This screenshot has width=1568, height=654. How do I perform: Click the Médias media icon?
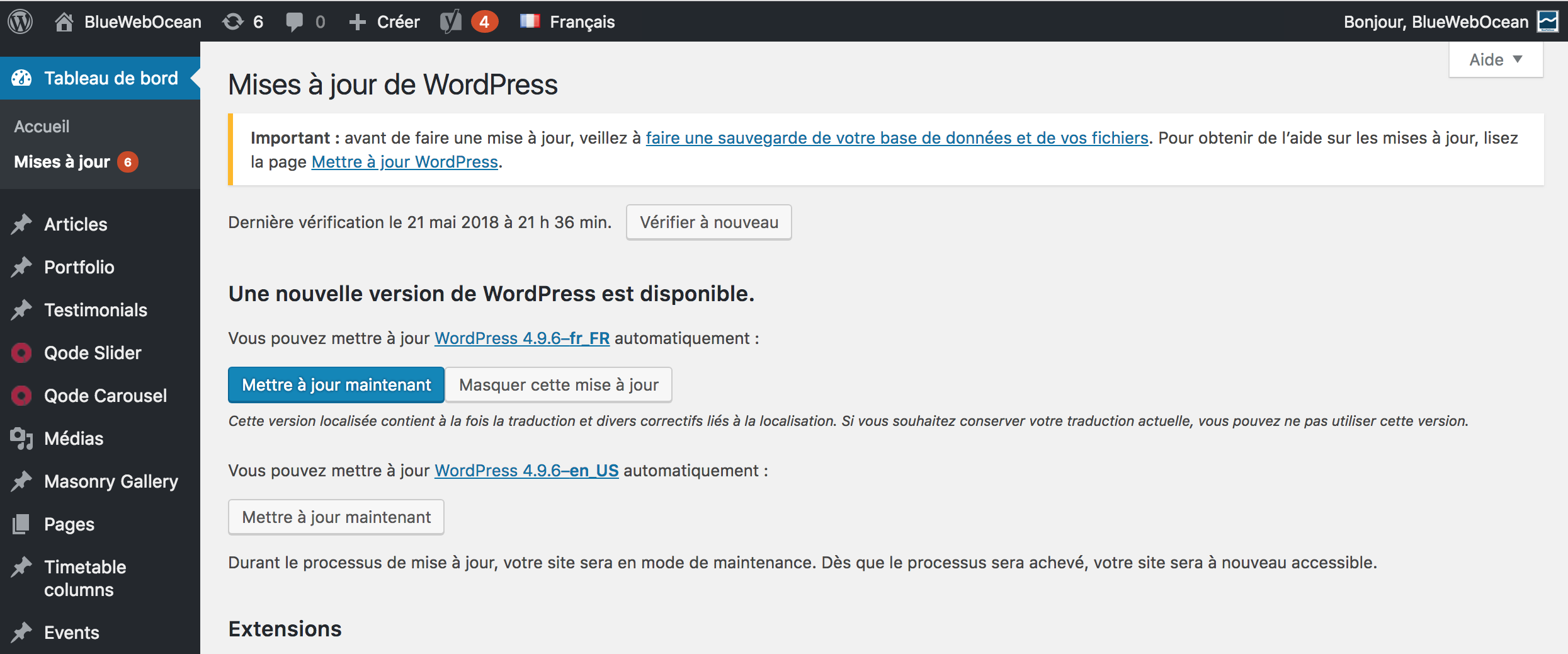point(21,439)
